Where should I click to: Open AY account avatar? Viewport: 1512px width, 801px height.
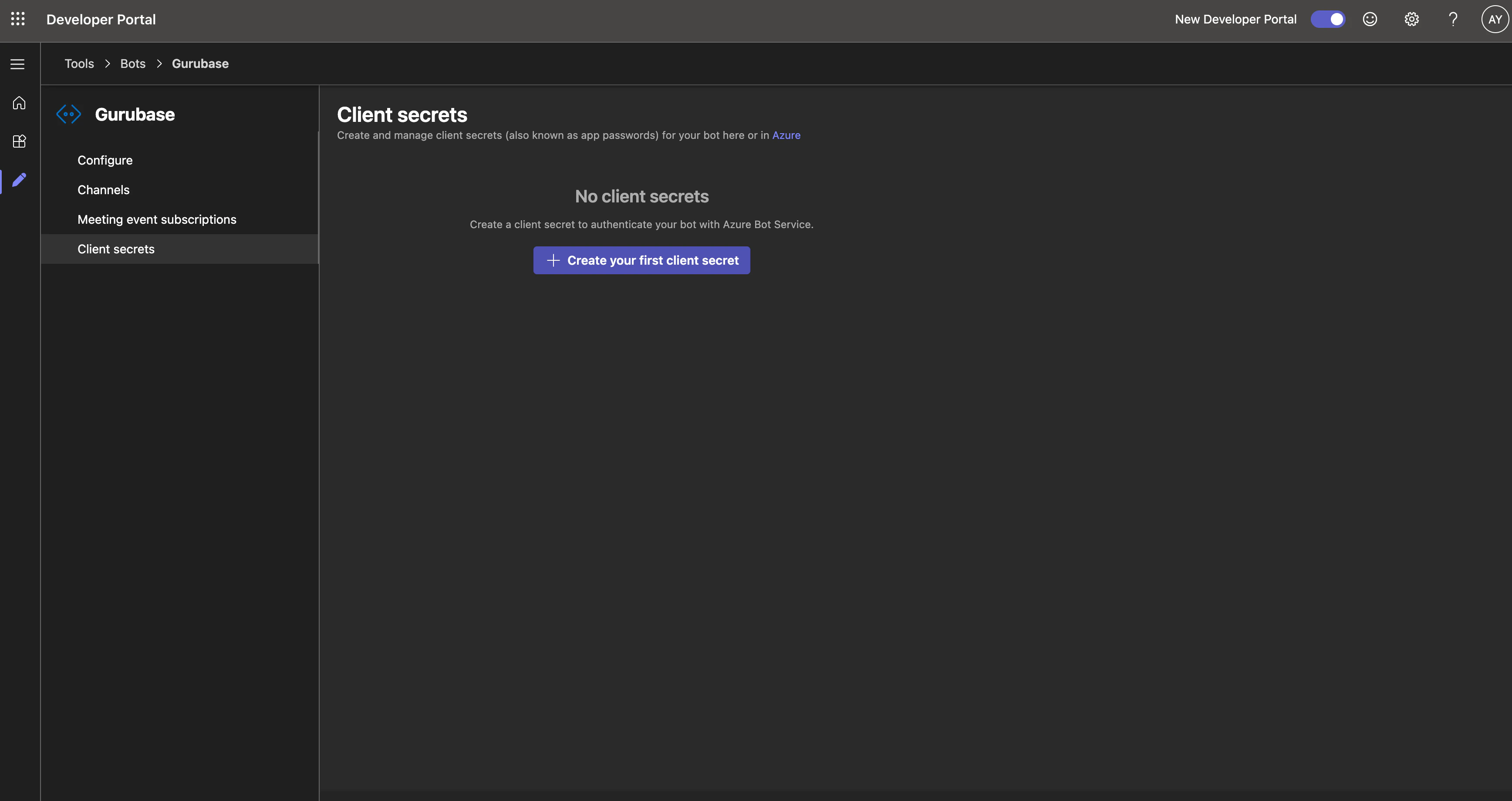point(1495,19)
